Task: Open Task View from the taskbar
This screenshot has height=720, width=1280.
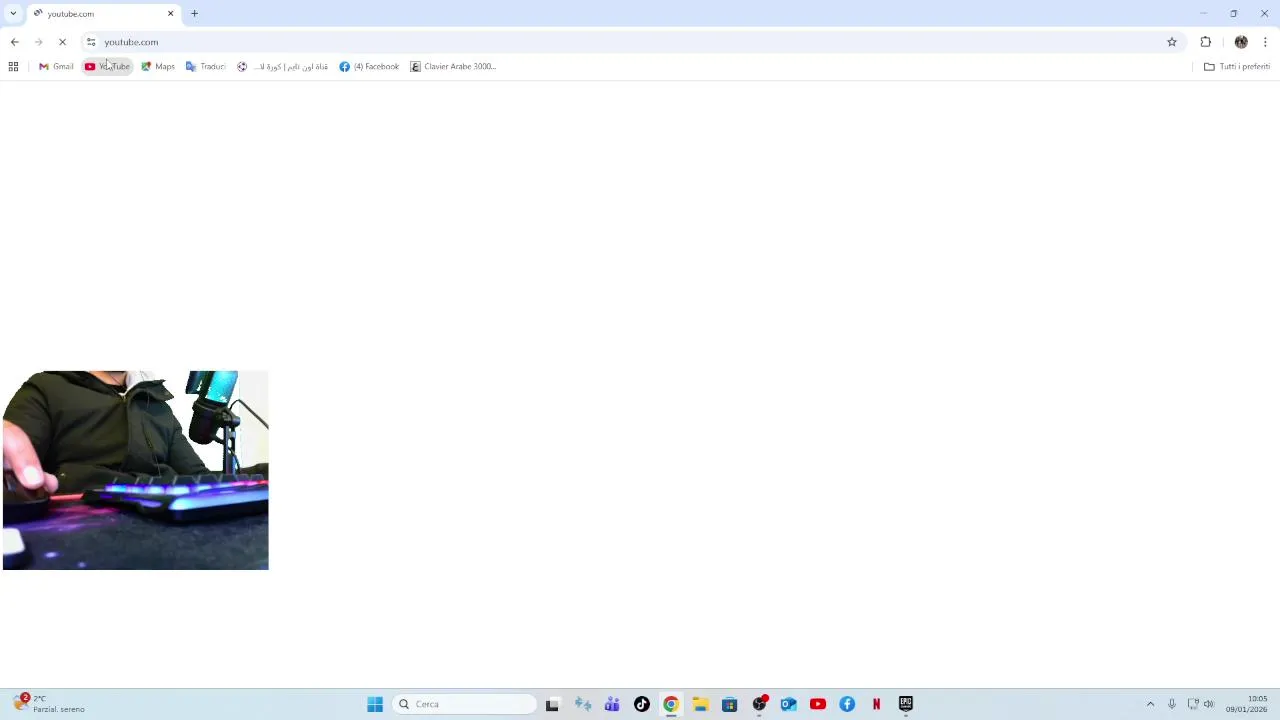Action: coord(552,704)
